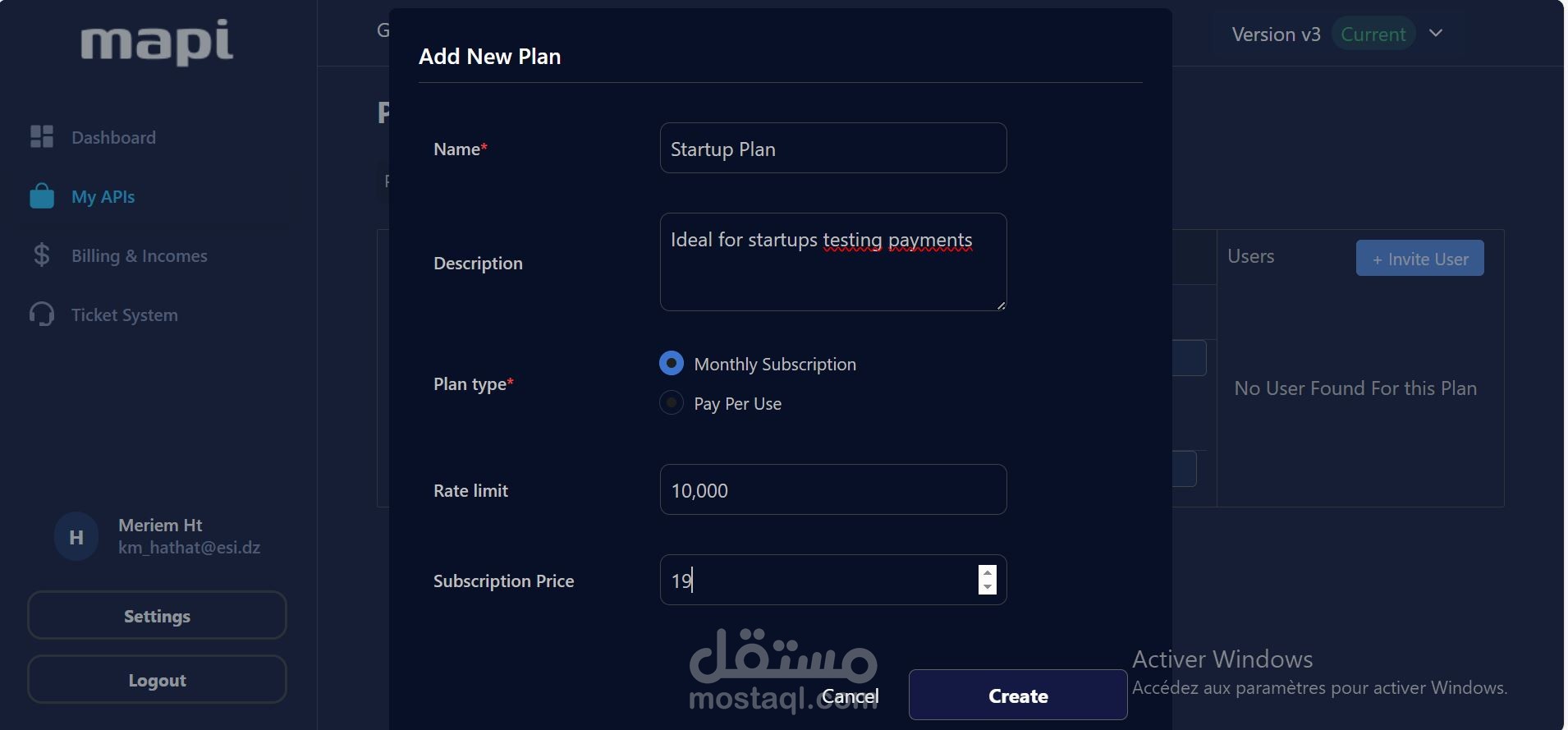Increase Subscription Price with up arrow
This screenshot has height=730, width=1568.
988,572
